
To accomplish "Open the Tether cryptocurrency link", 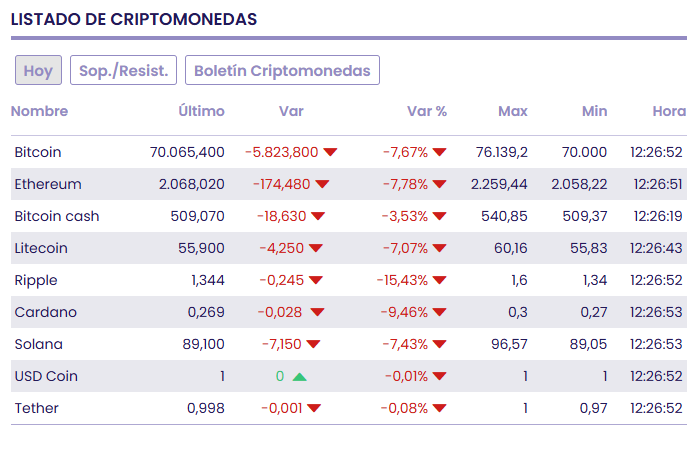I will 37,409.
